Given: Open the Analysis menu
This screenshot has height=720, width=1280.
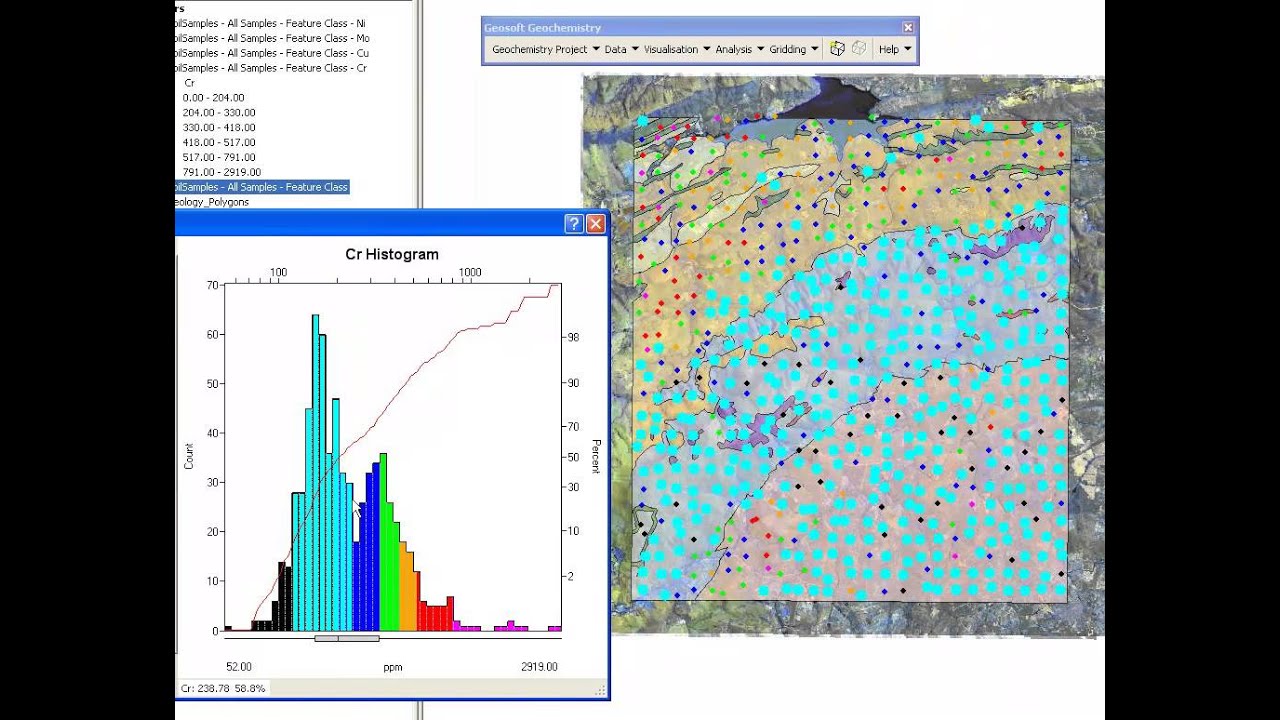Looking at the screenshot, I should click(739, 49).
